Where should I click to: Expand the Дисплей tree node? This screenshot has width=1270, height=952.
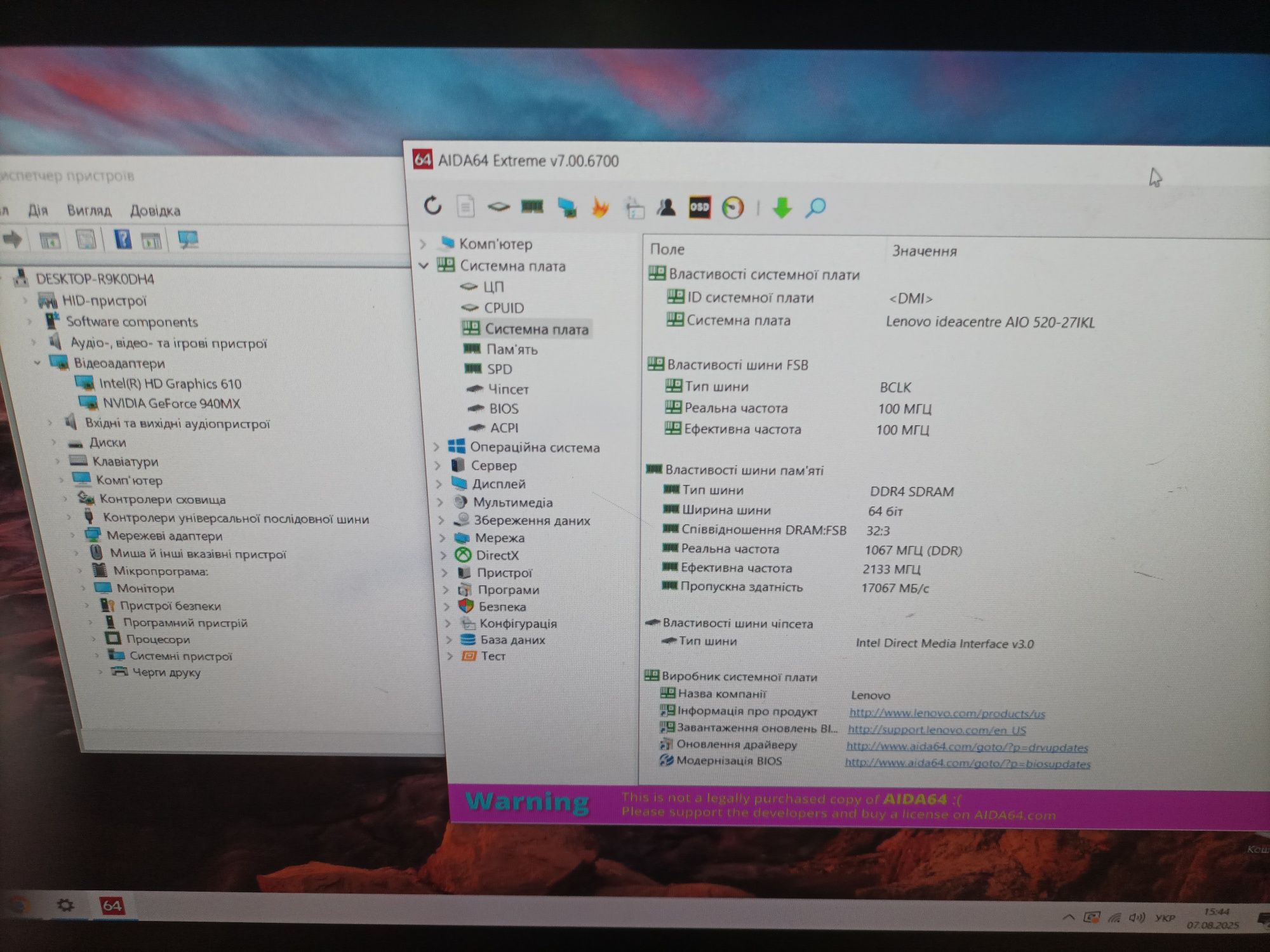pyautogui.click(x=439, y=484)
